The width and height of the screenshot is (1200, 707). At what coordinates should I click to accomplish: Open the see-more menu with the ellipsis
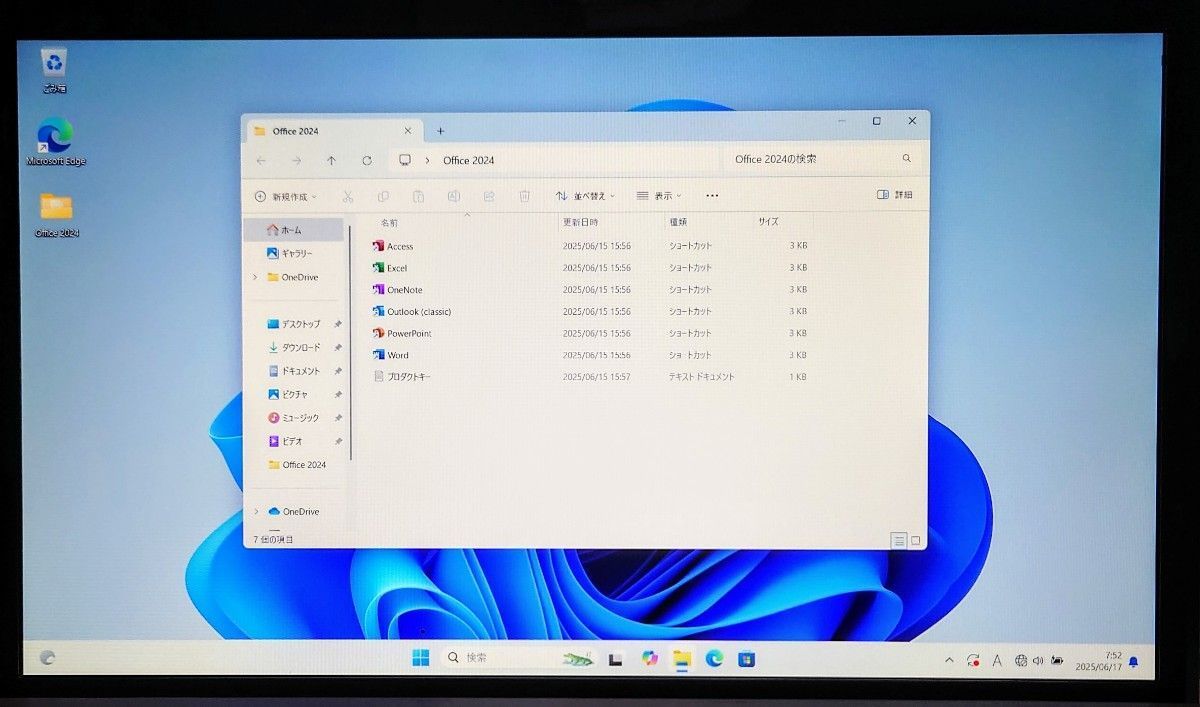[x=711, y=195]
